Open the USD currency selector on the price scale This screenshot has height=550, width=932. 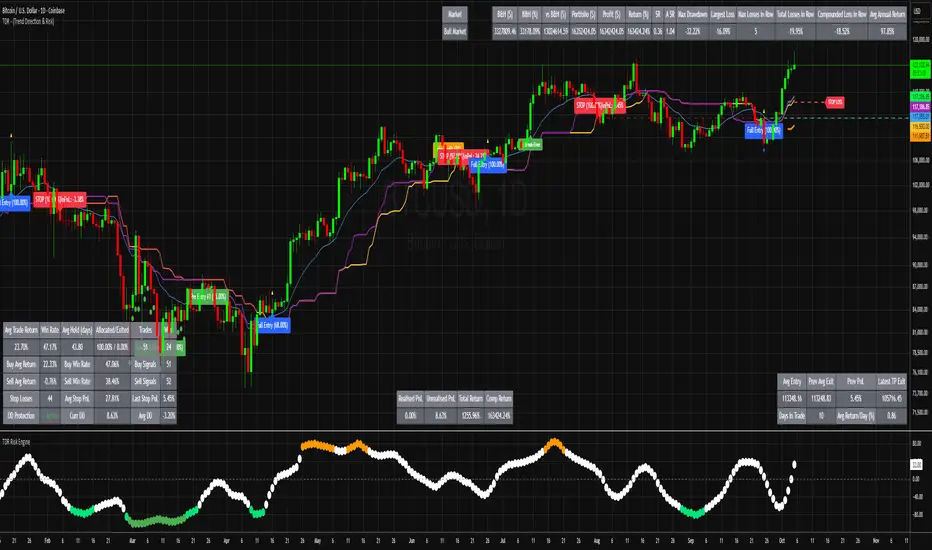(917, 11)
